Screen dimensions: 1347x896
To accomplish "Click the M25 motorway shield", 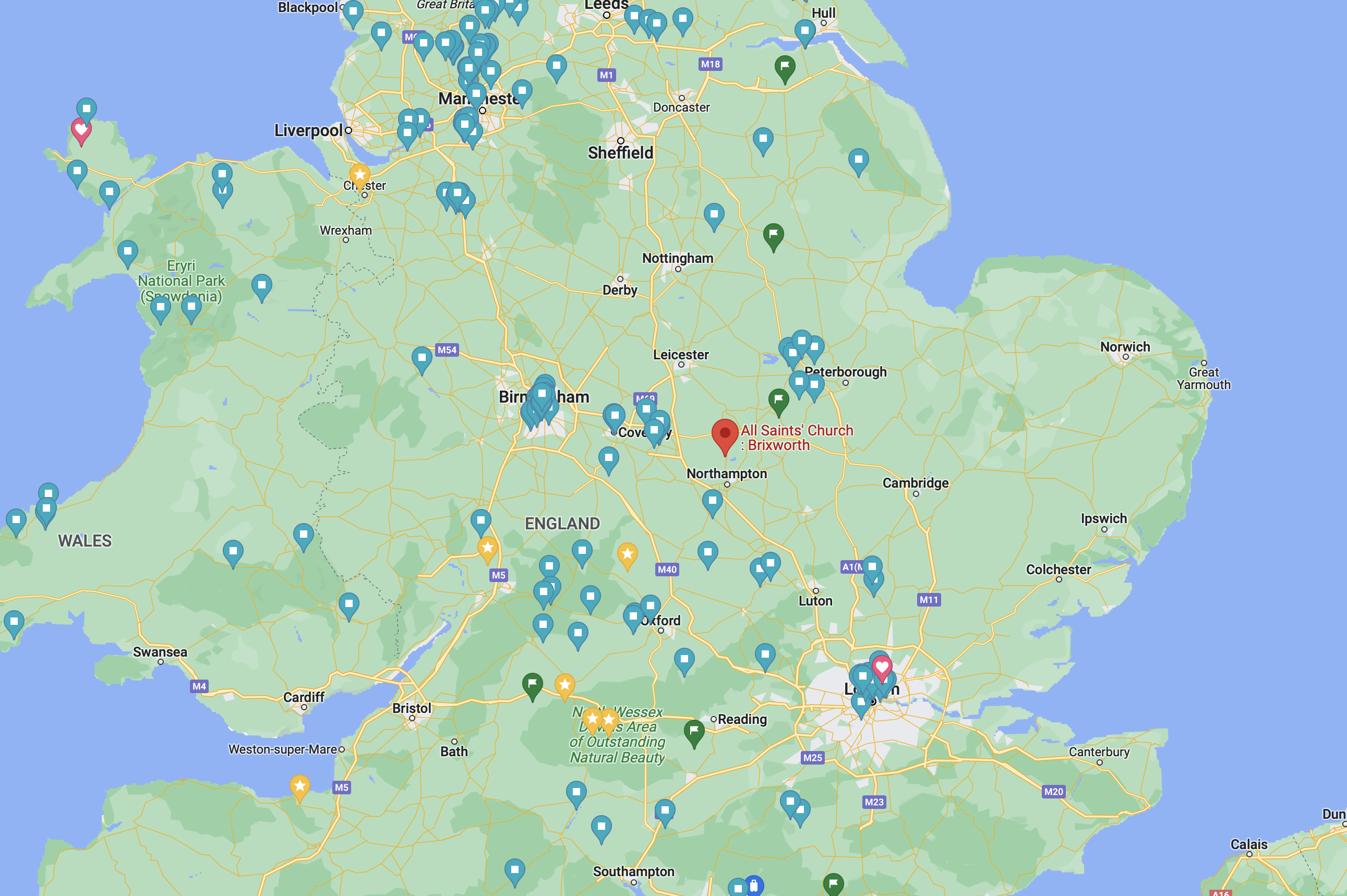I will pos(812,758).
